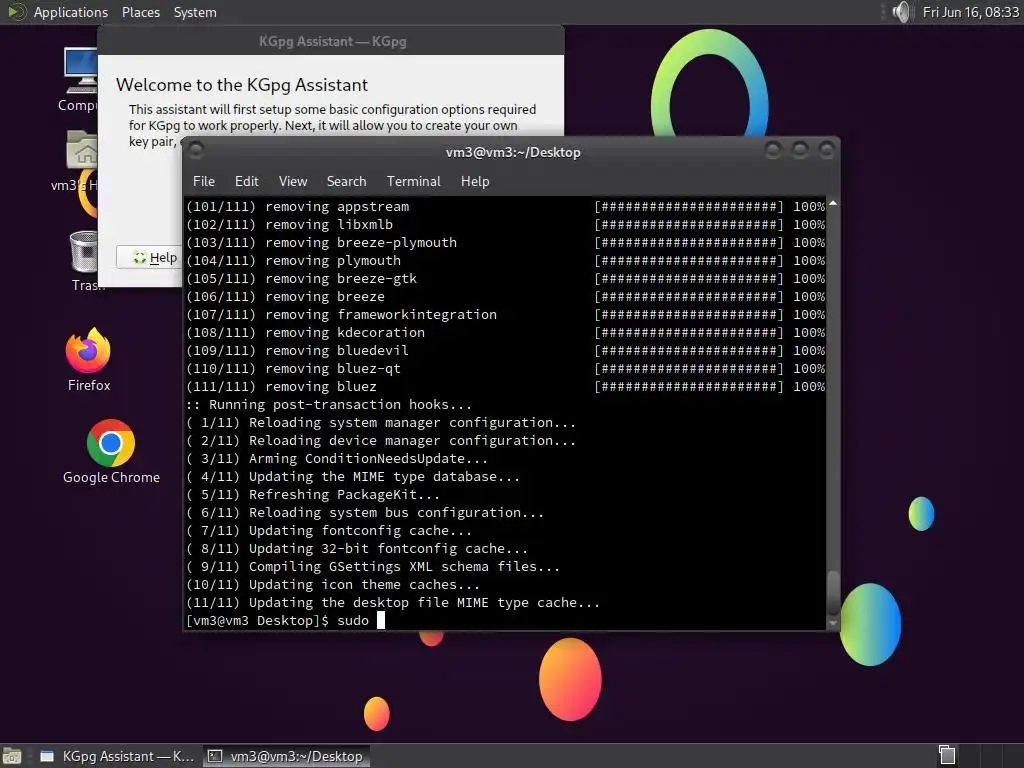This screenshot has width=1024, height=768.
Task: Open the Google Chrome desktop icon
Action: 111,452
